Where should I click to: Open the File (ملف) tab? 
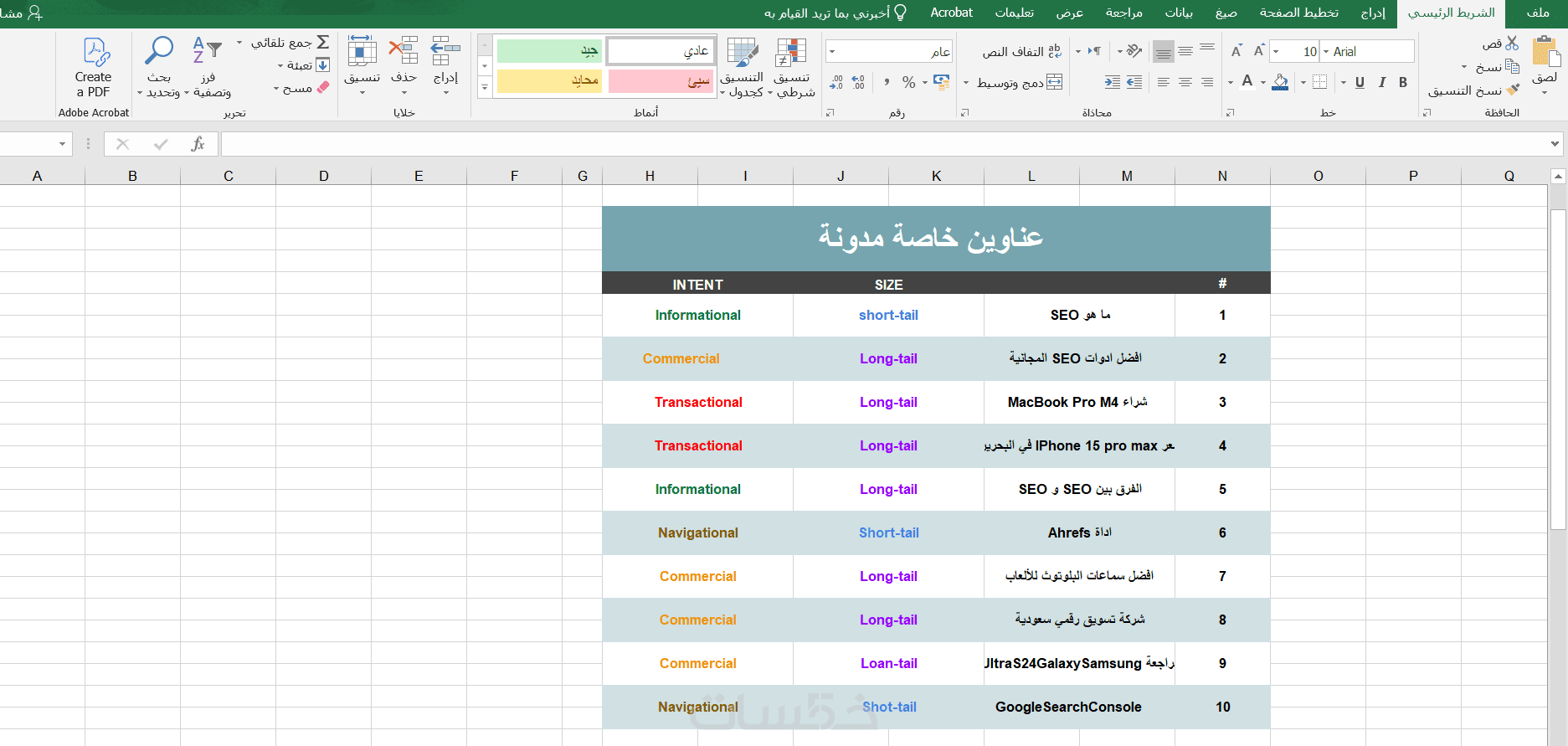point(1538,13)
